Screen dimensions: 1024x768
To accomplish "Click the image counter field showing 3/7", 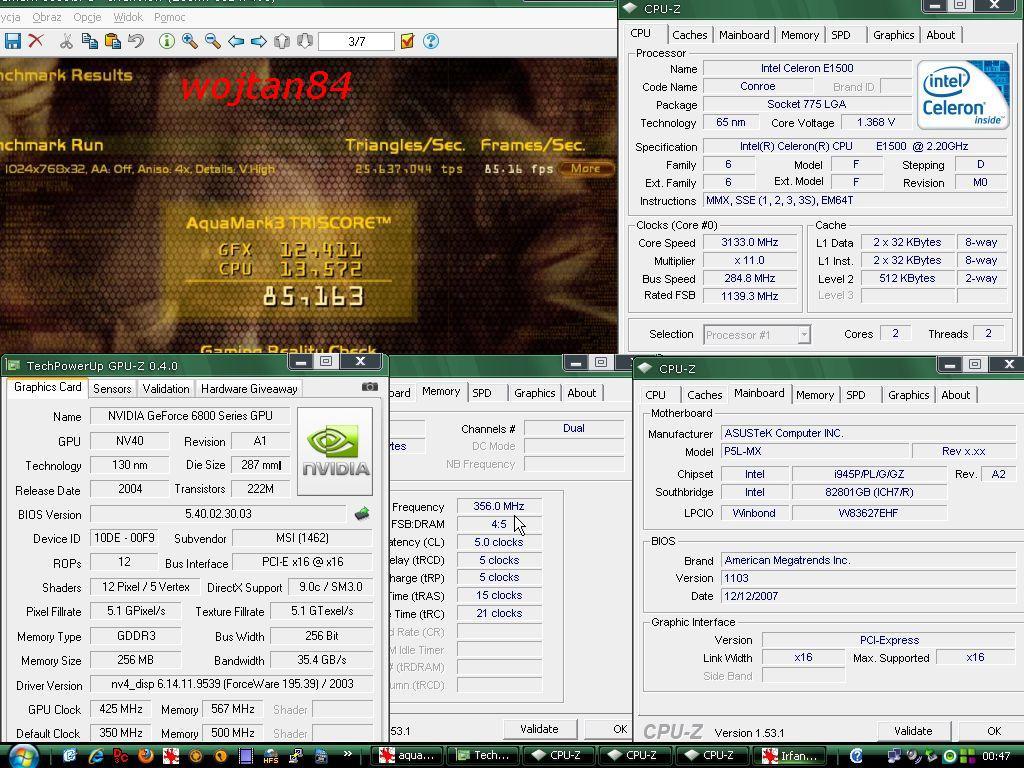I will [x=357, y=42].
